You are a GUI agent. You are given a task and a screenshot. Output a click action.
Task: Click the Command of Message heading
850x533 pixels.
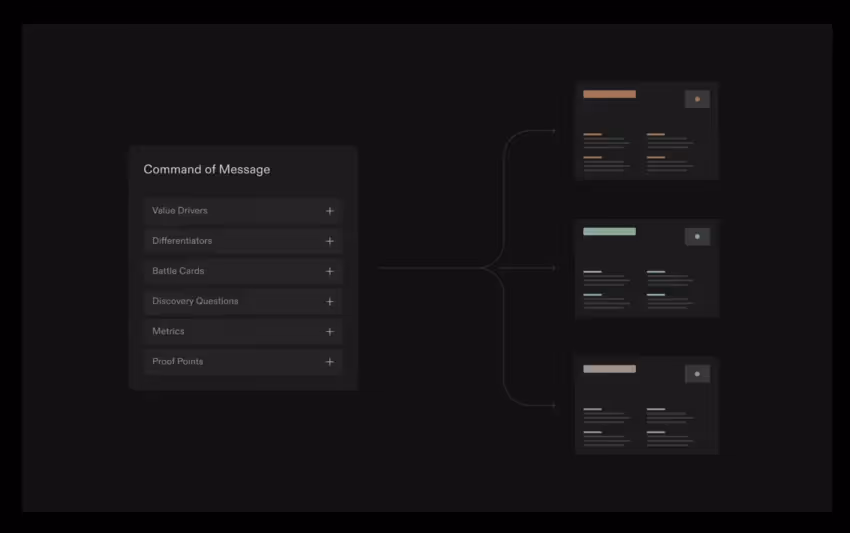coord(207,169)
